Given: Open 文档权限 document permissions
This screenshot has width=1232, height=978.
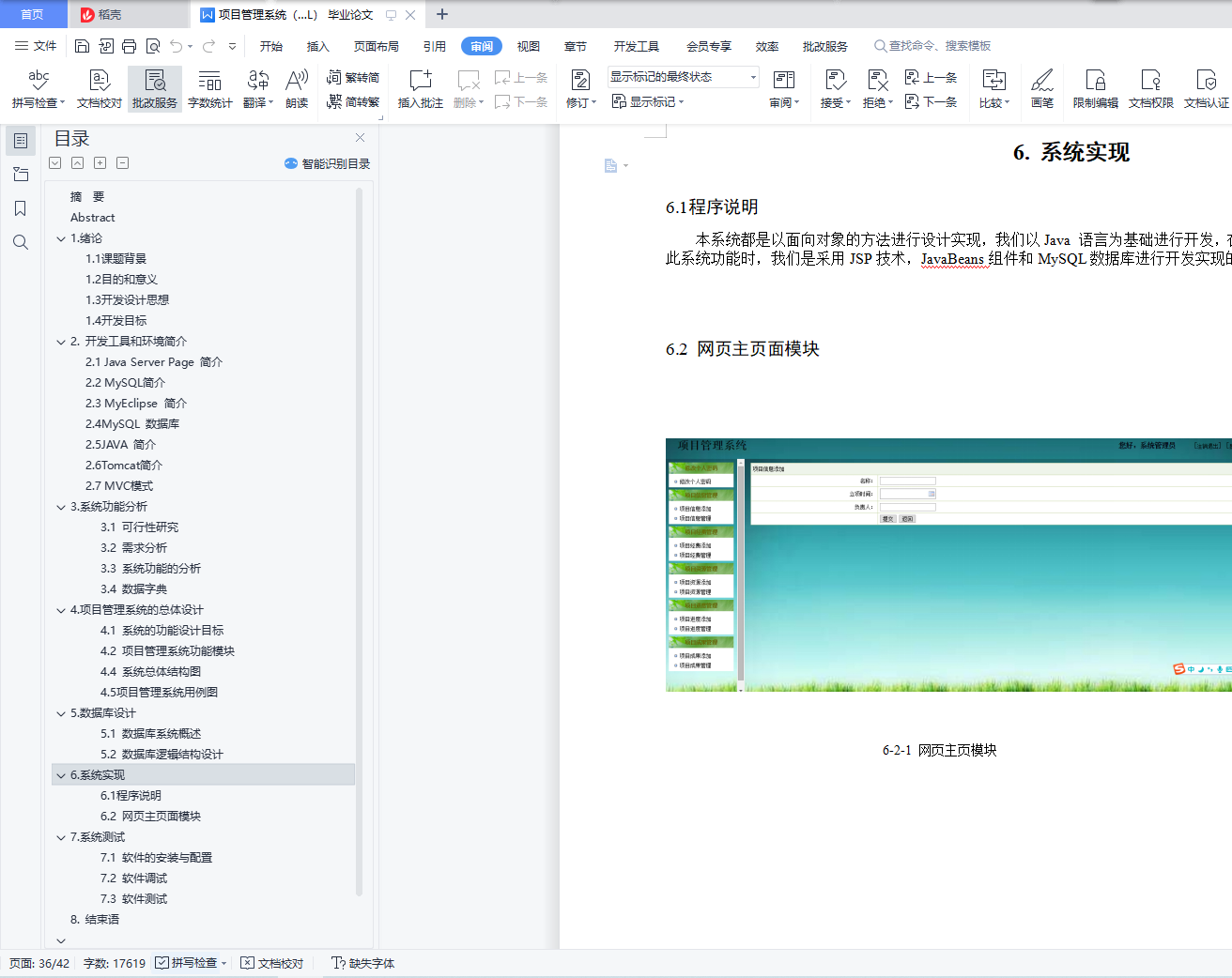Looking at the screenshot, I should point(1151,89).
